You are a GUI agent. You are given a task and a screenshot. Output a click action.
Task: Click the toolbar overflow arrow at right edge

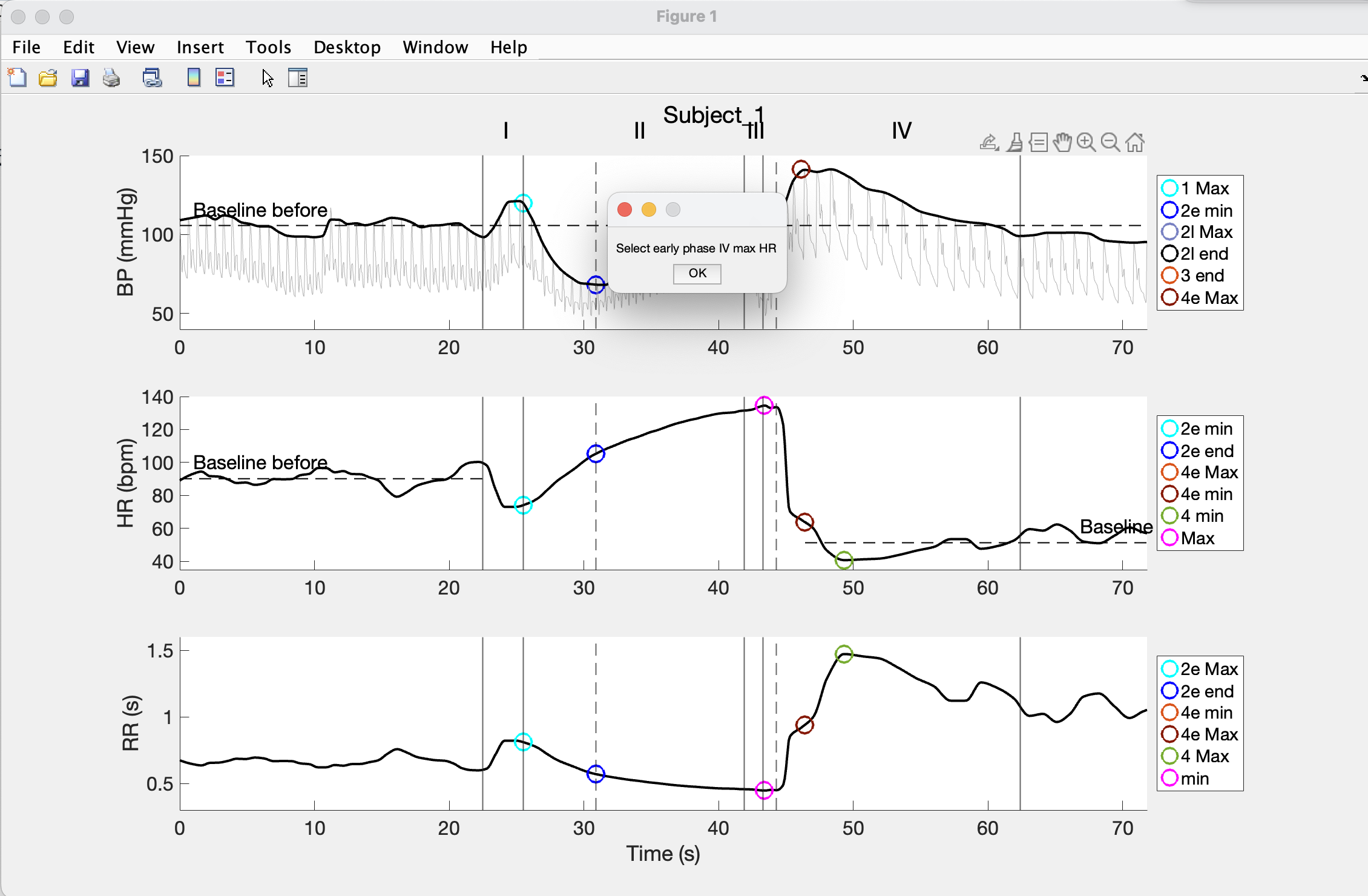(1363, 78)
